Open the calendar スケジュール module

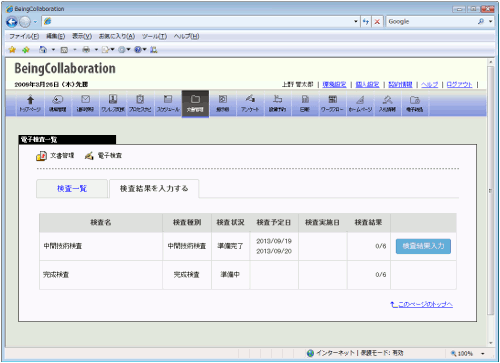[168, 104]
